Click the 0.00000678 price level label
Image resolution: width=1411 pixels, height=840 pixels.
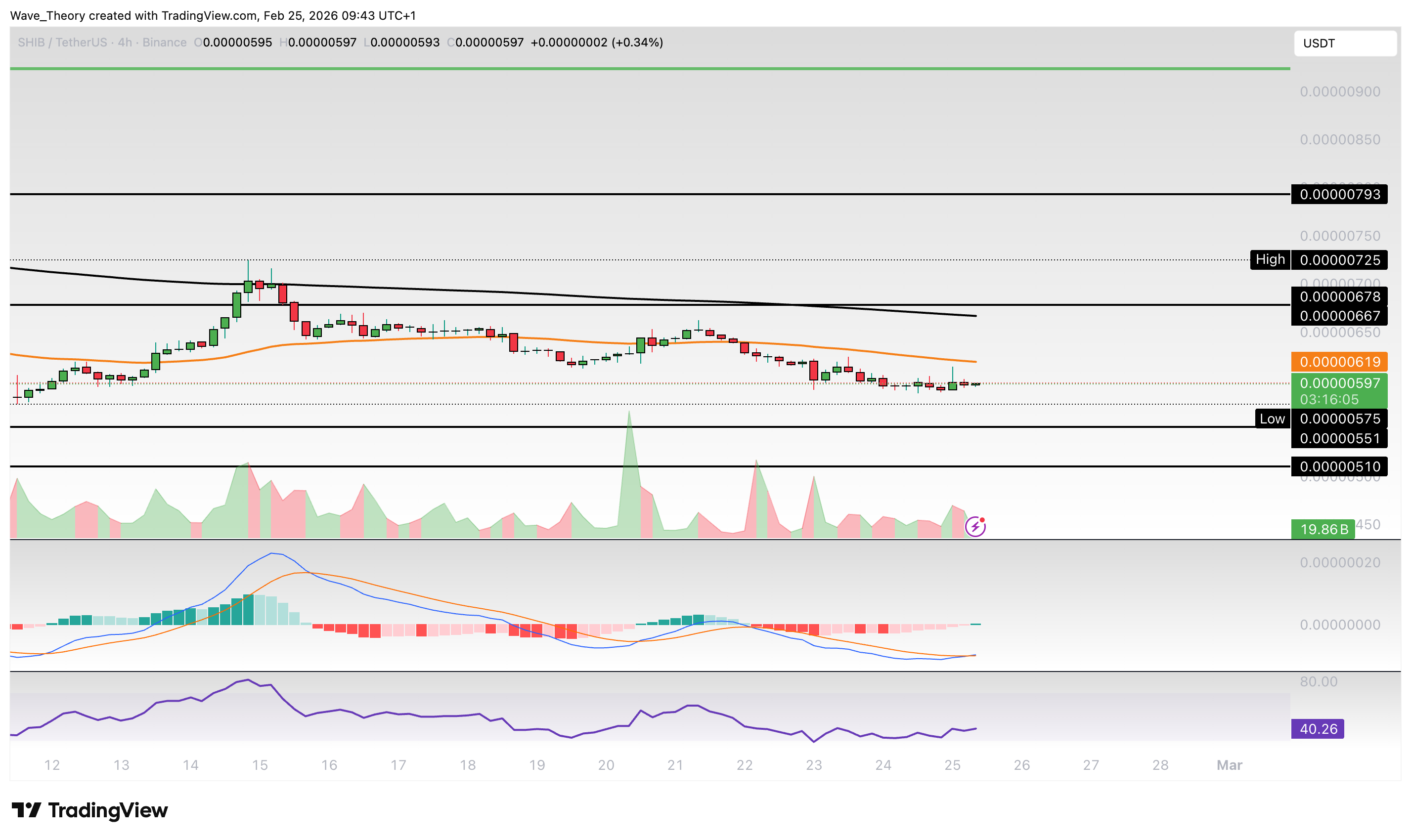(x=1339, y=296)
